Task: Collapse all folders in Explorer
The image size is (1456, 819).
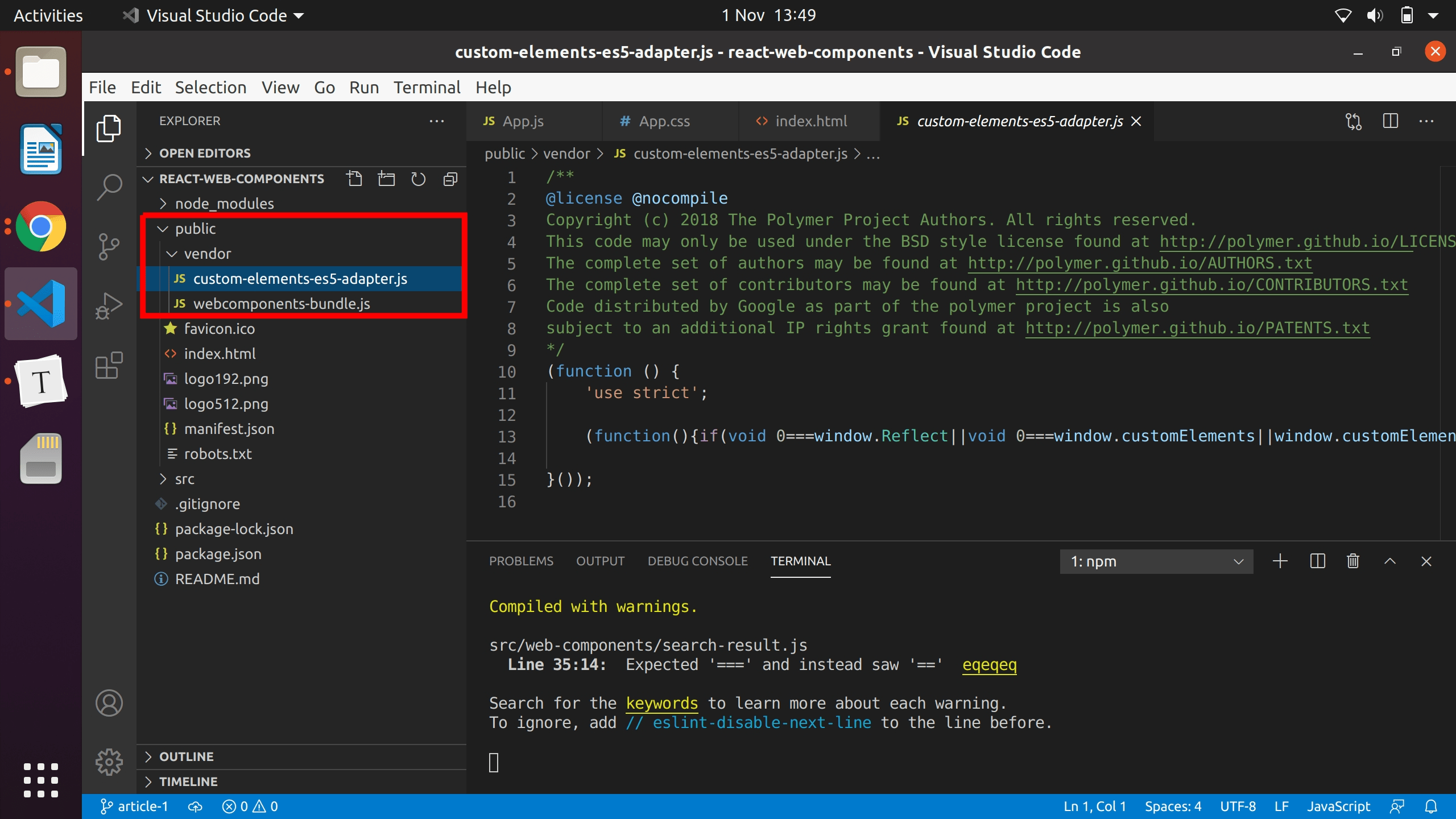Action: point(450,179)
